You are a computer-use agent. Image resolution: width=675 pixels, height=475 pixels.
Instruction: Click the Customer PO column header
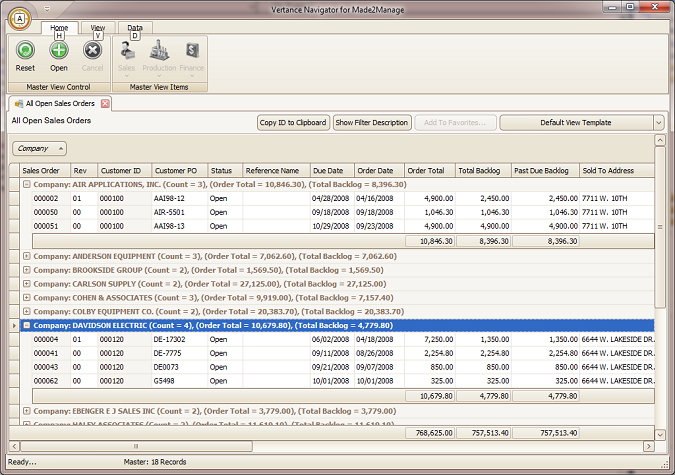click(180, 171)
